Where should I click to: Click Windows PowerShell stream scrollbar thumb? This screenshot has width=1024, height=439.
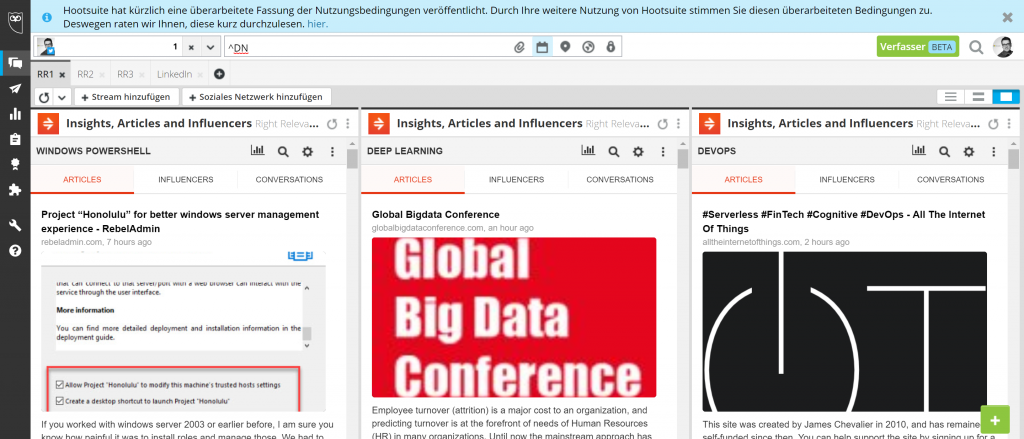click(352, 159)
